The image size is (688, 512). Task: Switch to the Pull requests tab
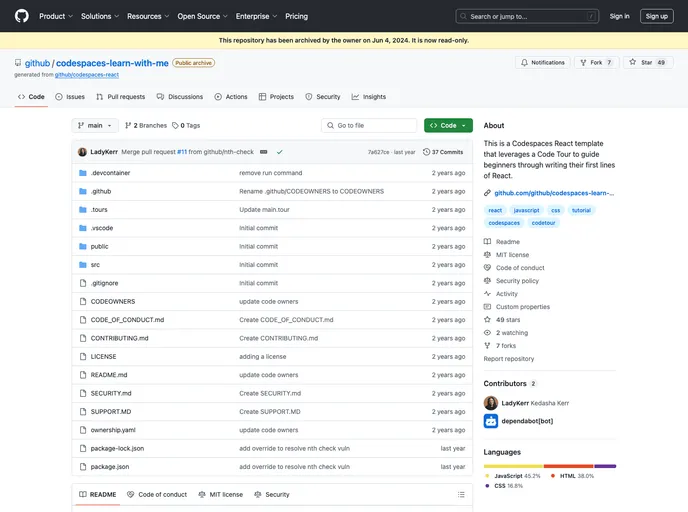[121, 97]
